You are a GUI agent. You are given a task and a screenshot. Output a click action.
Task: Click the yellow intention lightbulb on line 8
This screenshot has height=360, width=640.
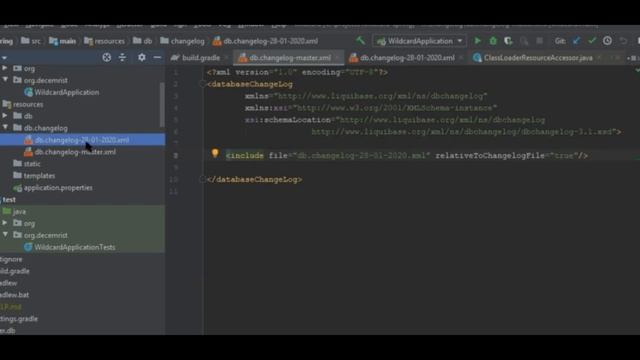pyautogui.click(x=215, y=153)
